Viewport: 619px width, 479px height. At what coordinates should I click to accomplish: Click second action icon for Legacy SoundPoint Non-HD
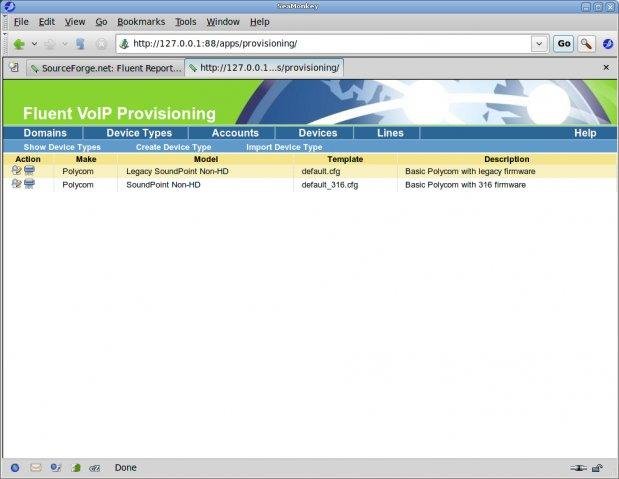tap(29, 170)
